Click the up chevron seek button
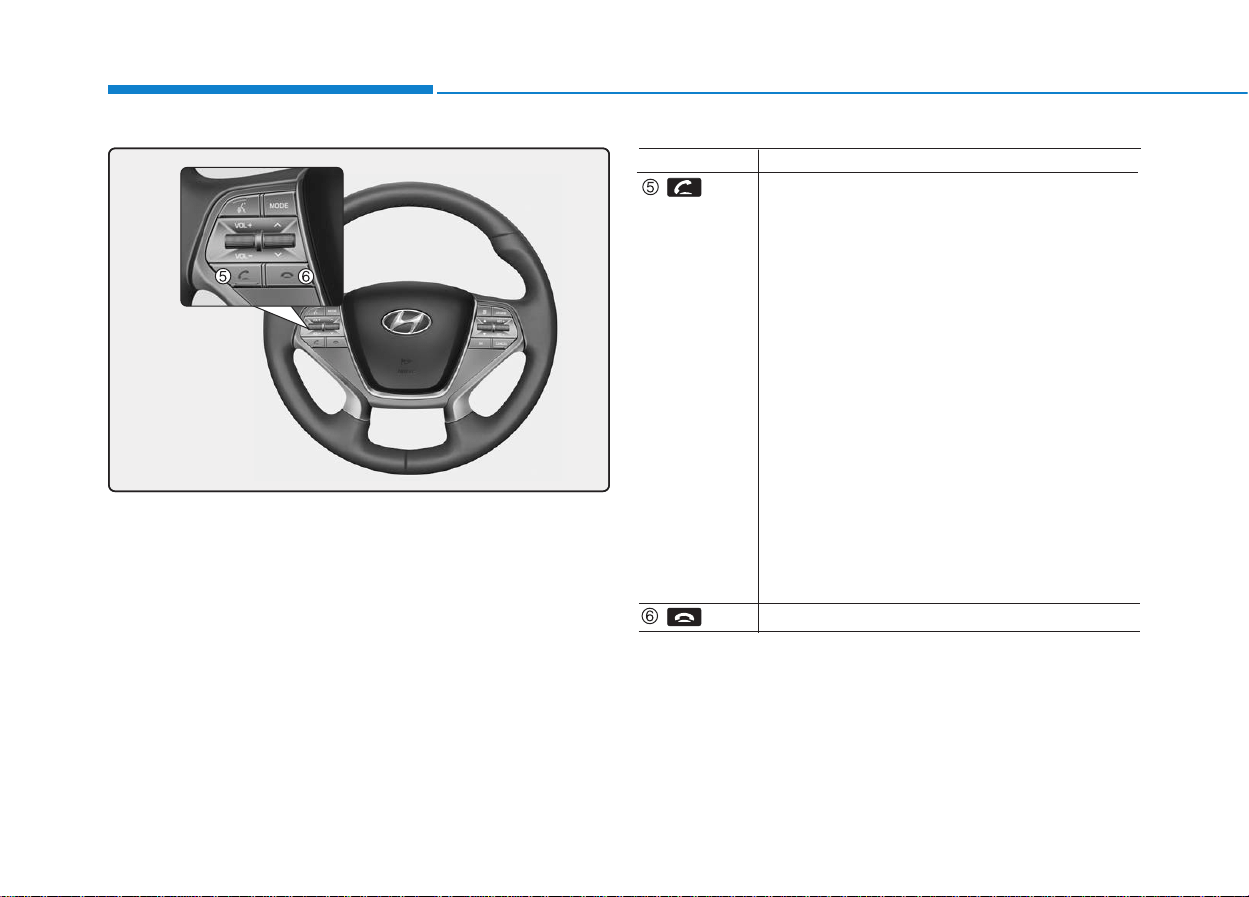The width and height of the screenshot is (1249, 897). (x=277, y=225)
